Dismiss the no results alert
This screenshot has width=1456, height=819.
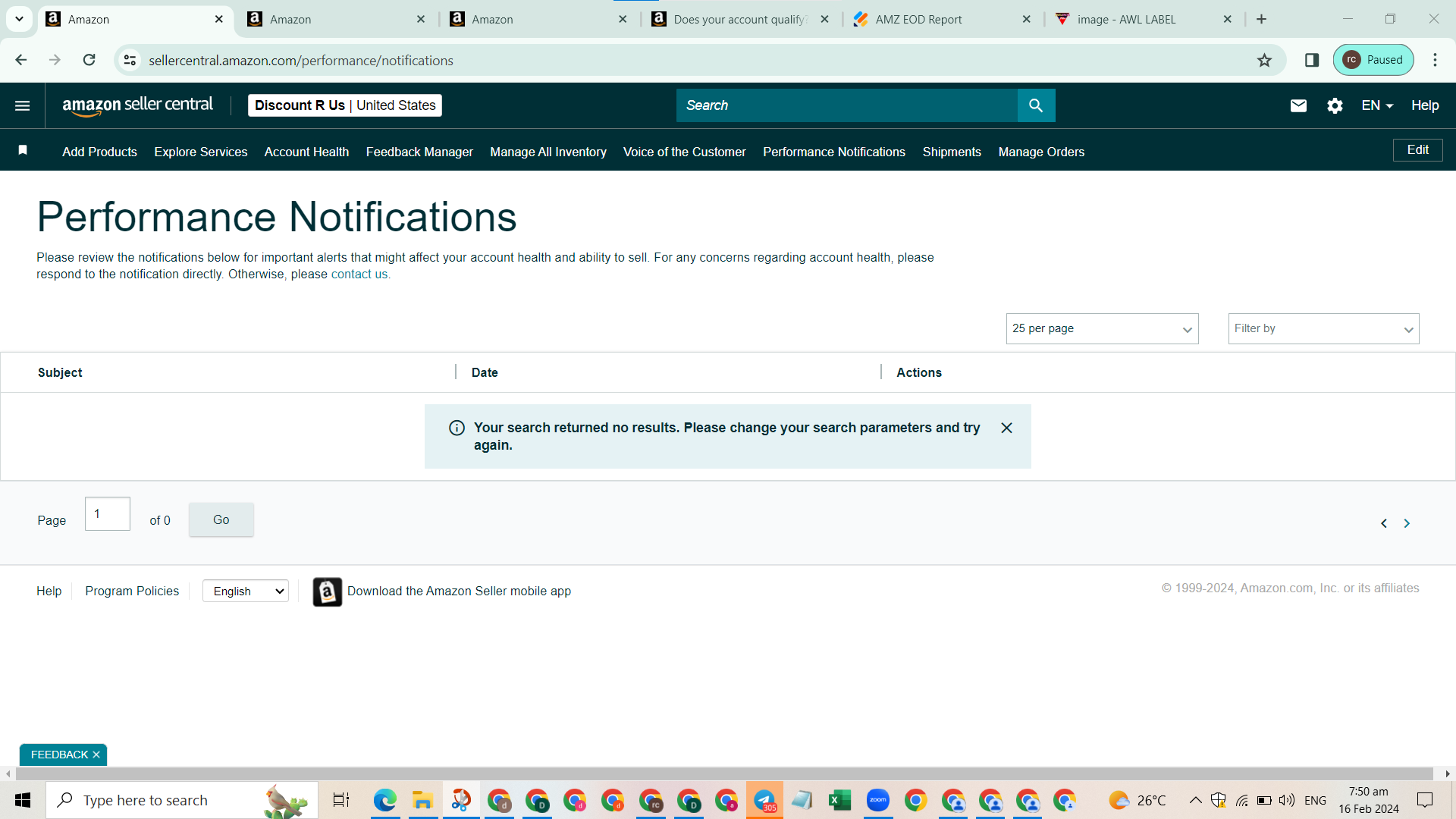click(1006, 428)
